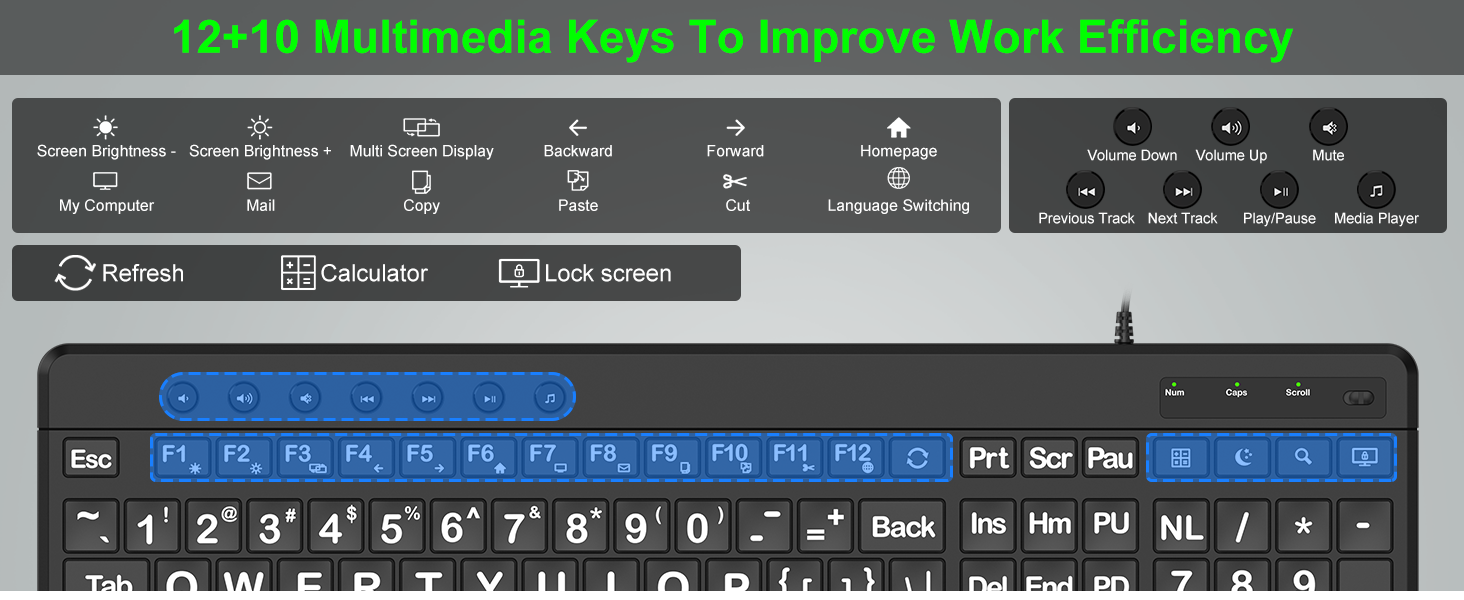The width and height of the screenshot is (1464, 600).
Task: Select the Previous Track icon in legend
Action: 1086,191
